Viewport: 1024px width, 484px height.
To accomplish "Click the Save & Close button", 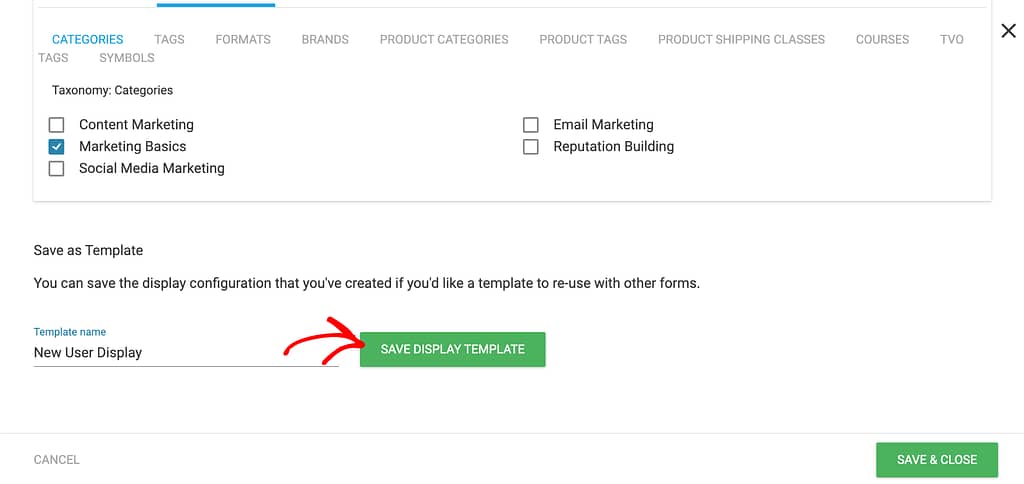I will coord(937,460).
